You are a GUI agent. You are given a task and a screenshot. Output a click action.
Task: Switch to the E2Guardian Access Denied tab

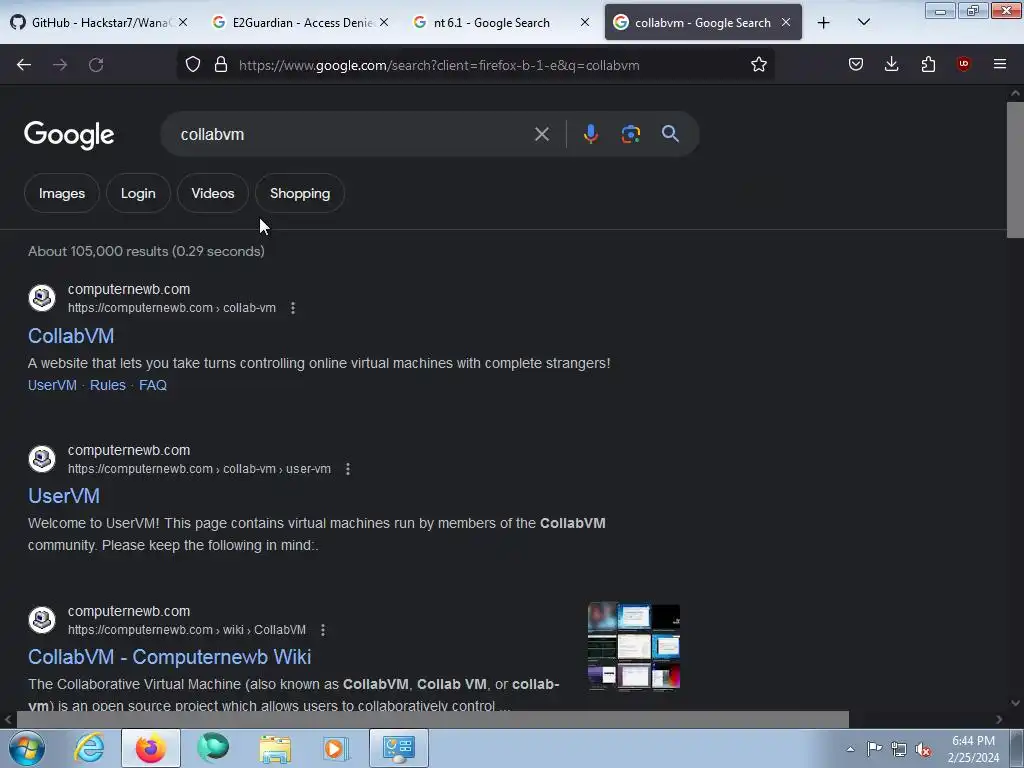pos(300,22)
